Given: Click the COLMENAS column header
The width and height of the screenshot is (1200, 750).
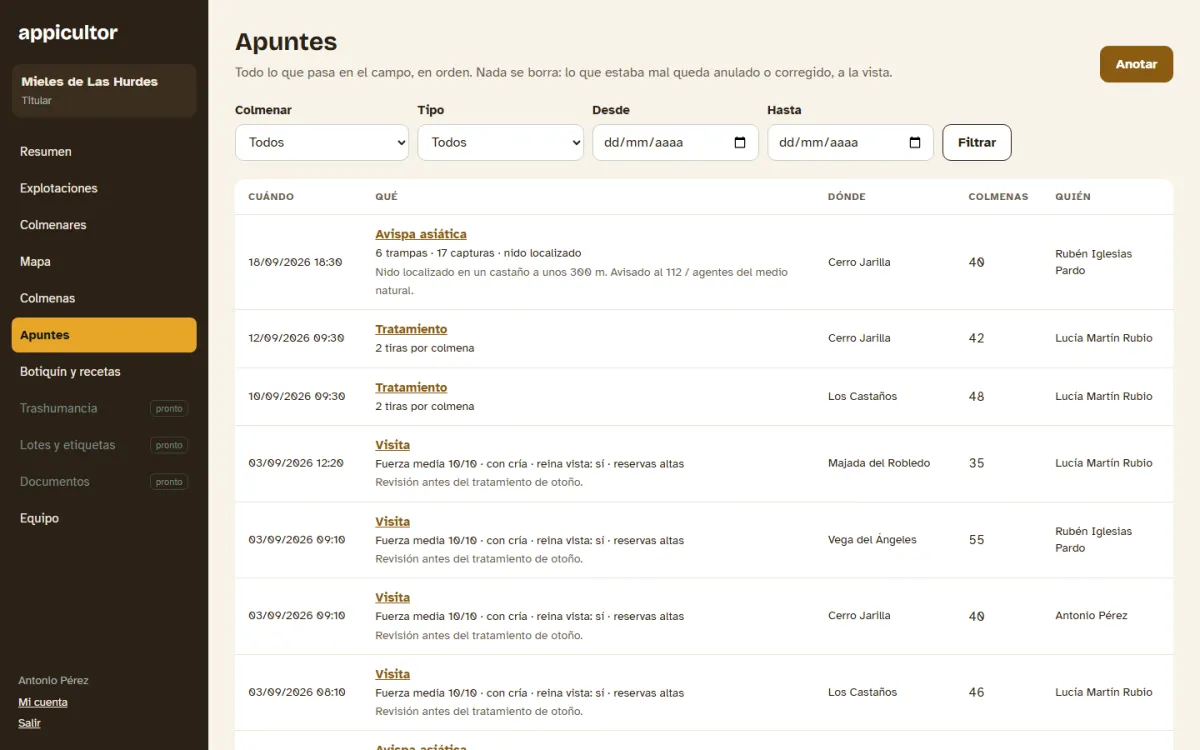Looking at the screenshot, I should (998, 197).
